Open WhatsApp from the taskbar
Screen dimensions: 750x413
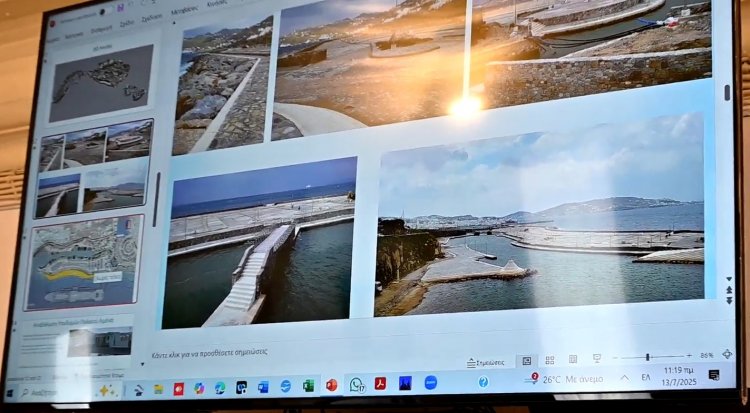pyautogui.click(x=356, y=384)
